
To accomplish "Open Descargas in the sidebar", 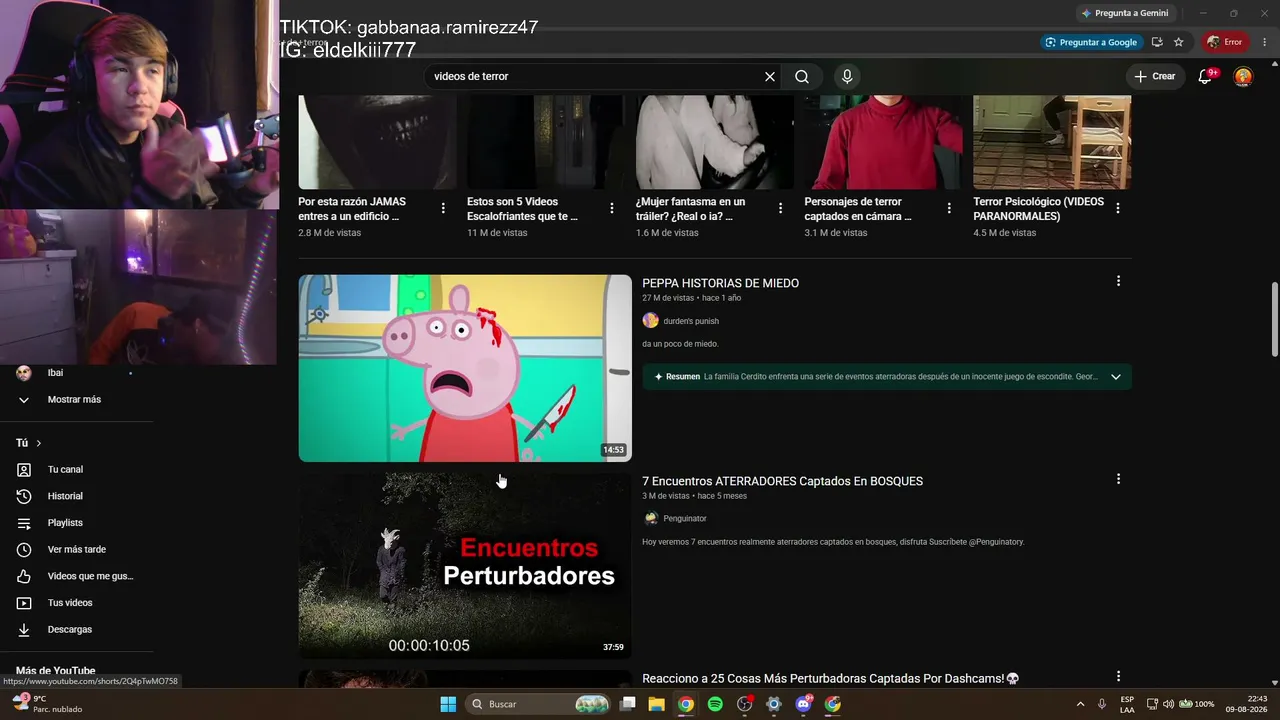I will pos(70,630).
